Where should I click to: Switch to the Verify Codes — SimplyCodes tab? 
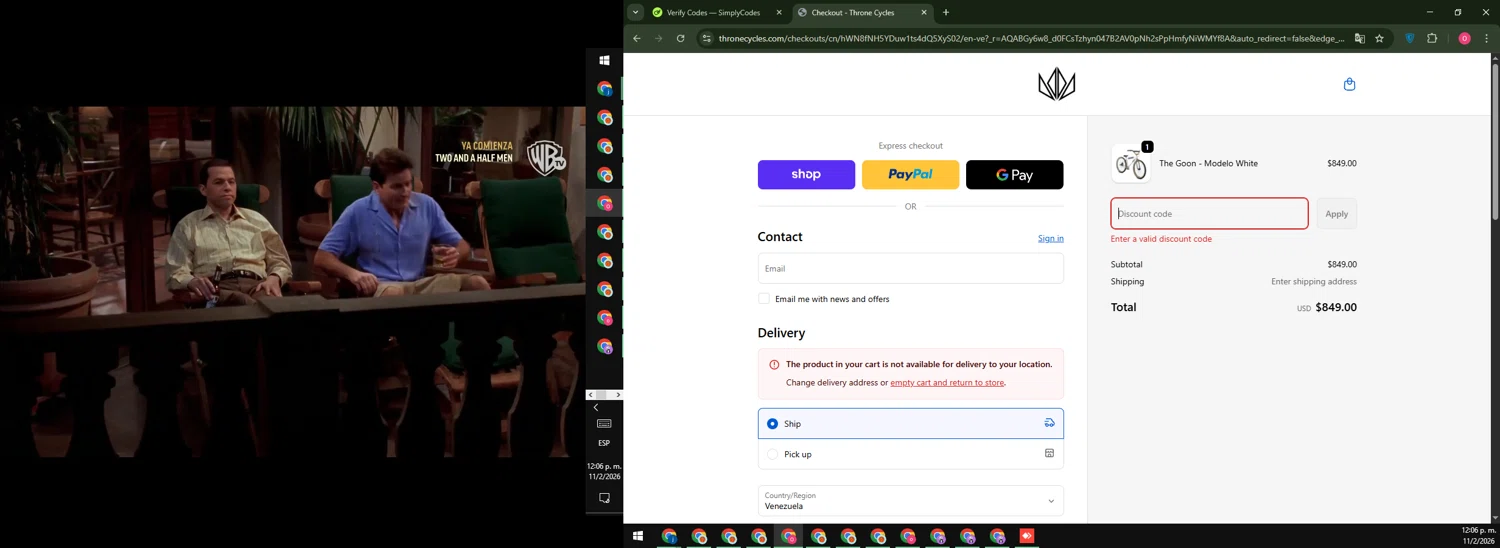716,12
